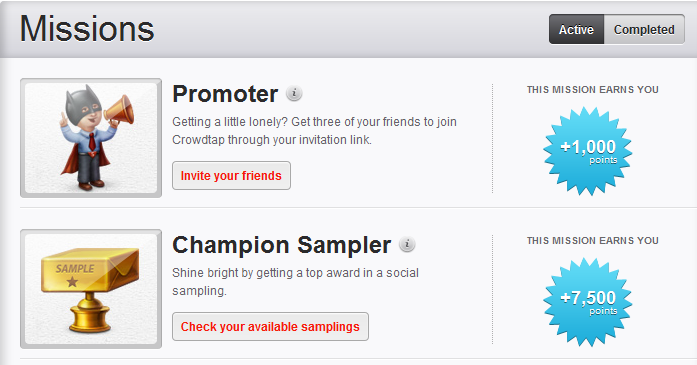The image size is (697, 365).
Task: Click THIS MISSION EARNS YOU label for Champion Sampler
Action: [x=593, y=241]
